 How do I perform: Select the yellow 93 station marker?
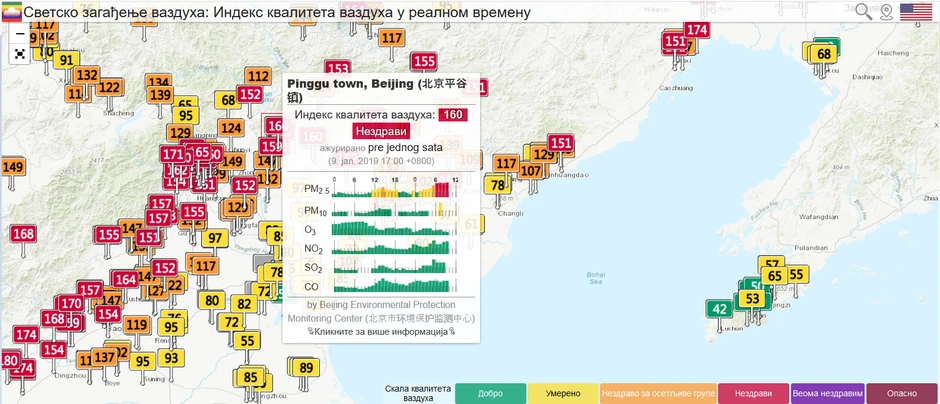click(171, 358)
